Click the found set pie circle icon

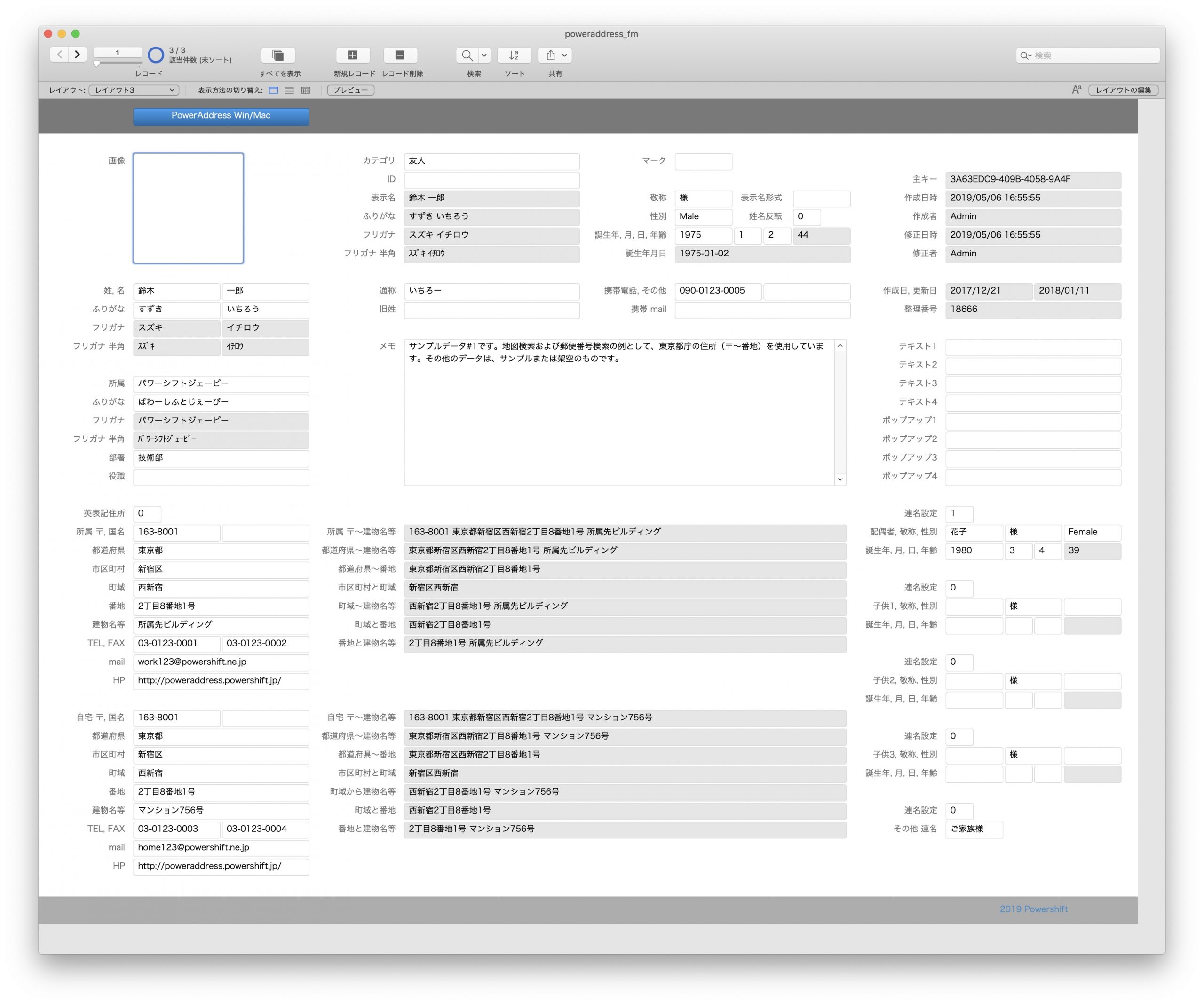pos(155,55)
